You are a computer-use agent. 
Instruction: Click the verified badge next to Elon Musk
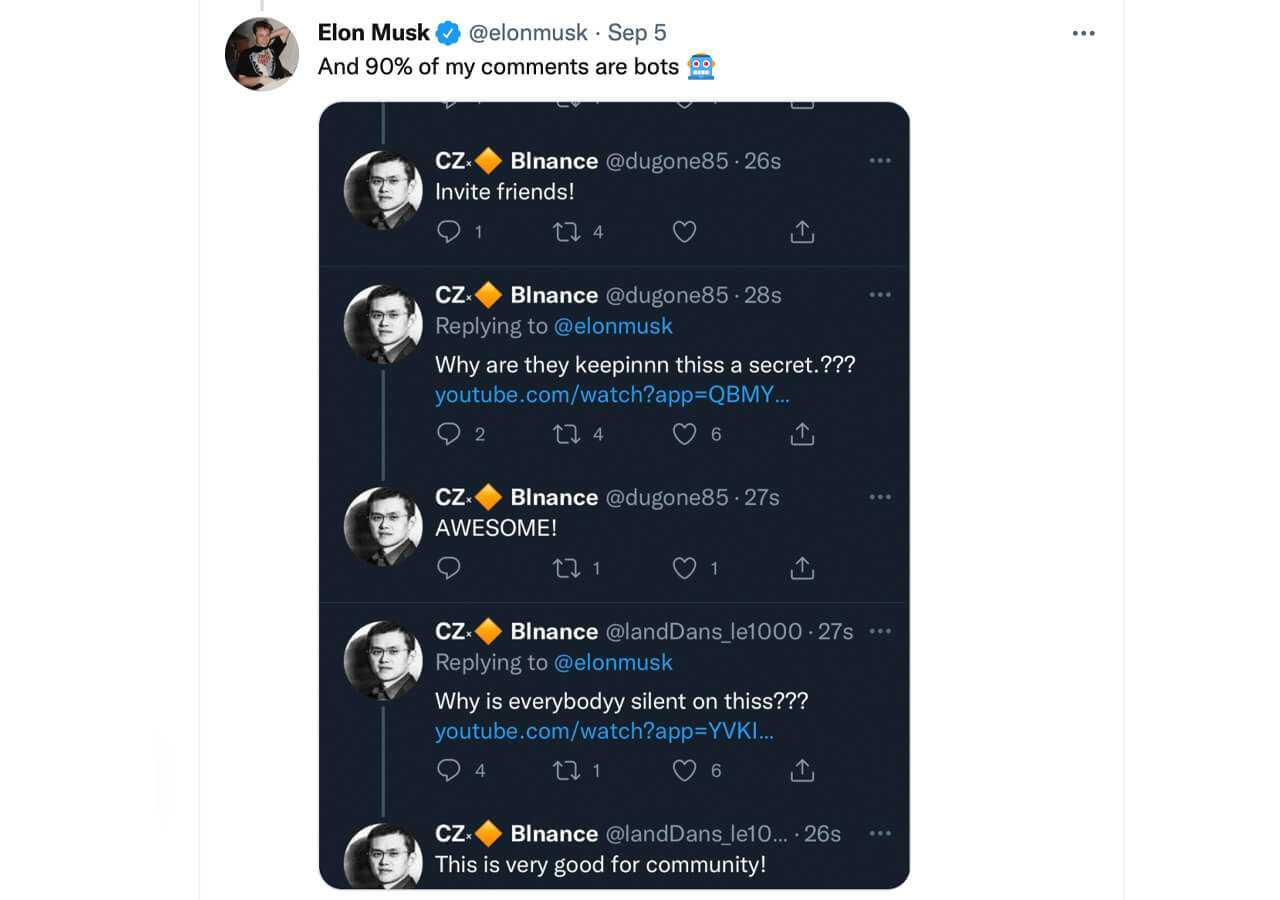tap(449, 33)
